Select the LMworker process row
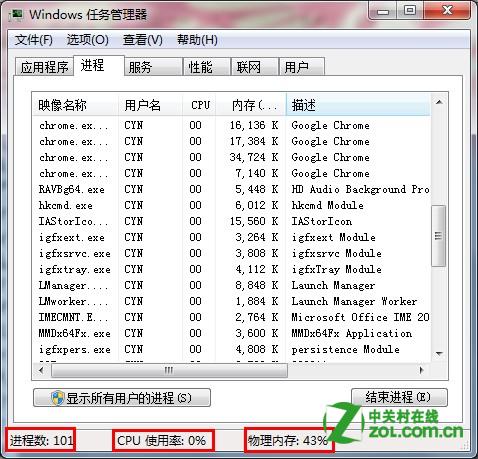The image size is (478, 459). [231, 301]
